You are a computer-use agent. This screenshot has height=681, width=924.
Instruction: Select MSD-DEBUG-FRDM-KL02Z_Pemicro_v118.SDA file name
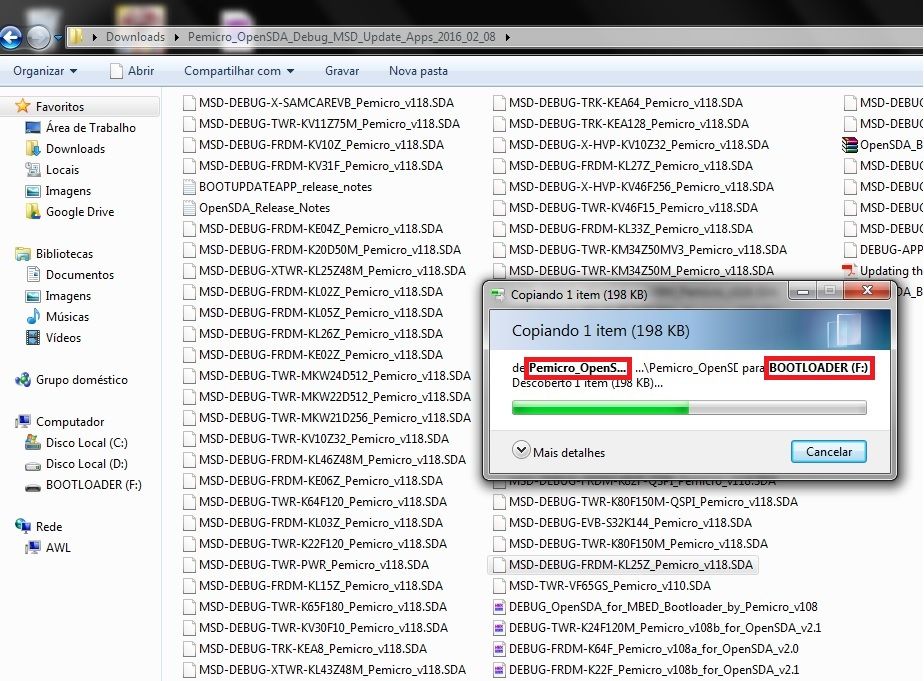tap(321, 292)
